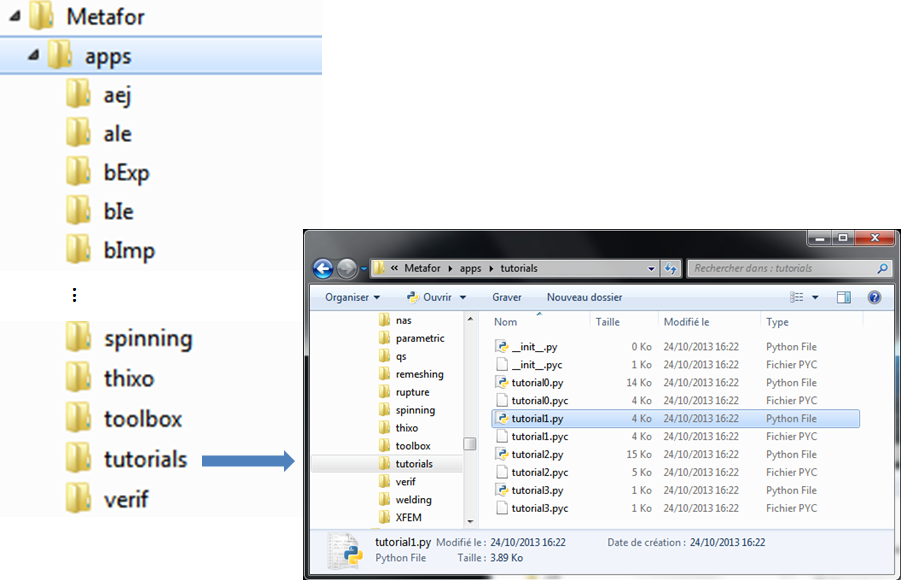902x580 pixels.
Task: Click Graver in the toolbar
Action: 507,297
